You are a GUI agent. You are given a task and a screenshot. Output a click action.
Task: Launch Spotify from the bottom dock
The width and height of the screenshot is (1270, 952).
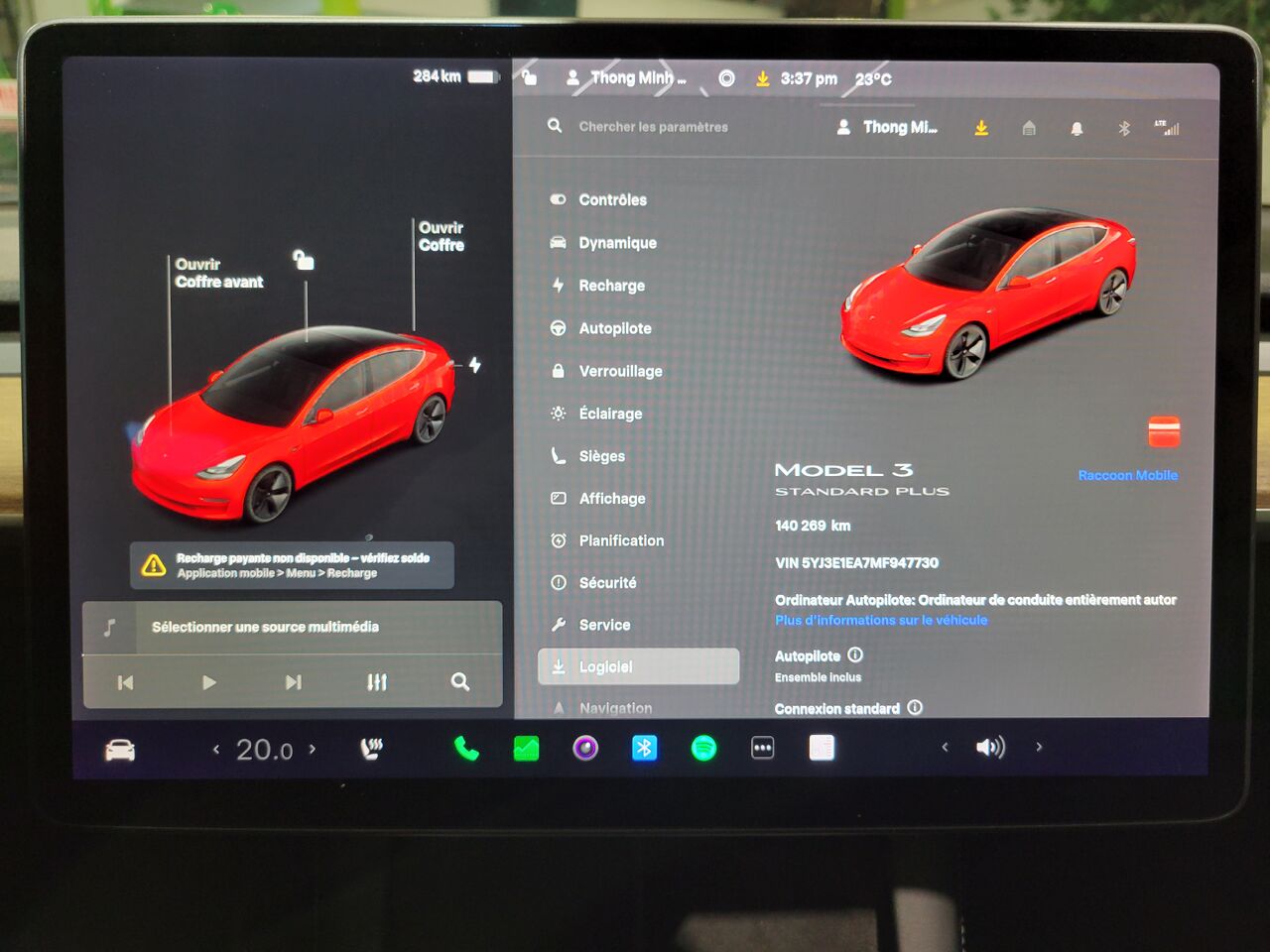703,748
